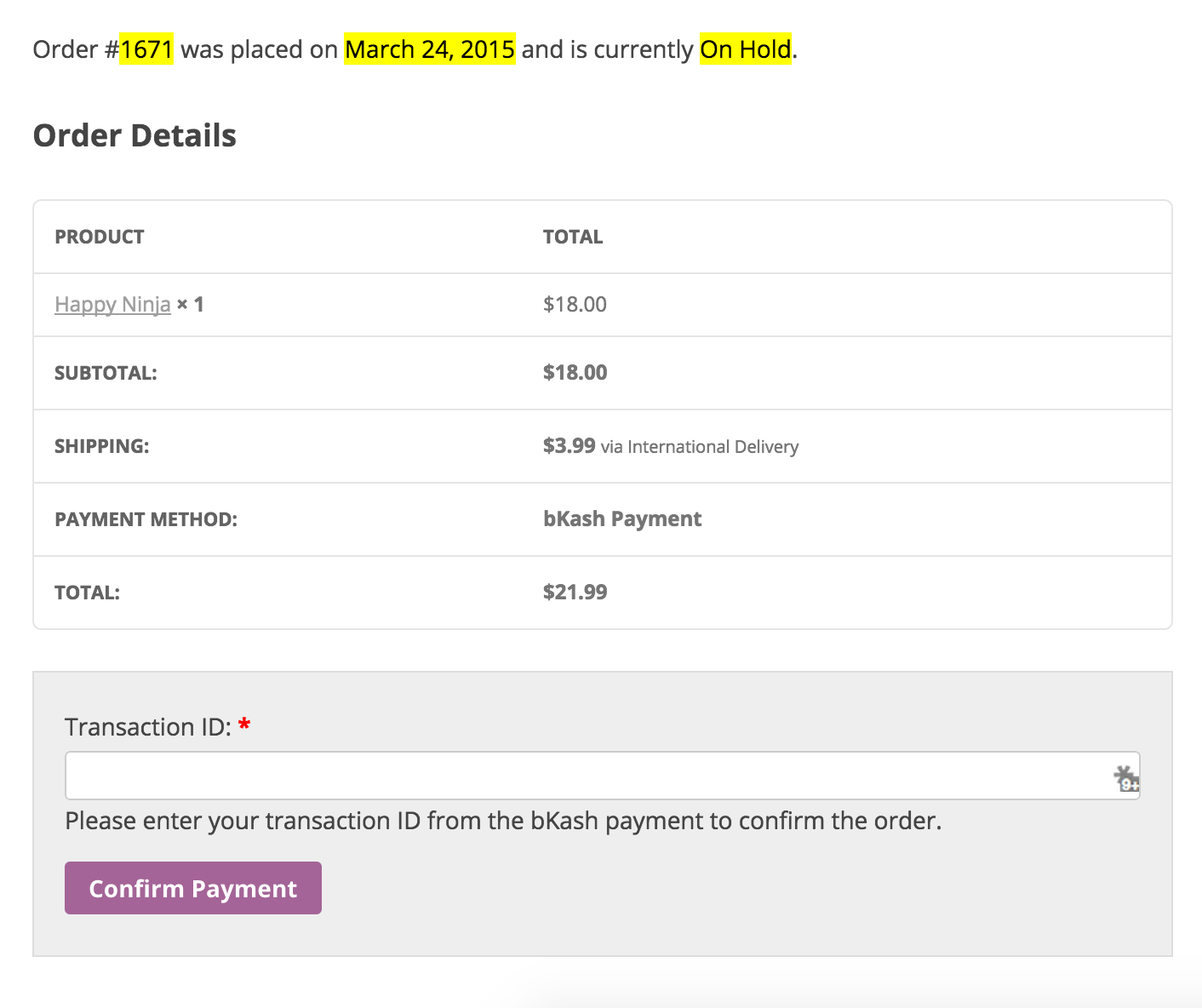The height and width of the screenshot is (1008, 1202).
Task: Click the autofill icon inside Transaction ID field
Action: pyautogui.click(x=1126, y=777)
